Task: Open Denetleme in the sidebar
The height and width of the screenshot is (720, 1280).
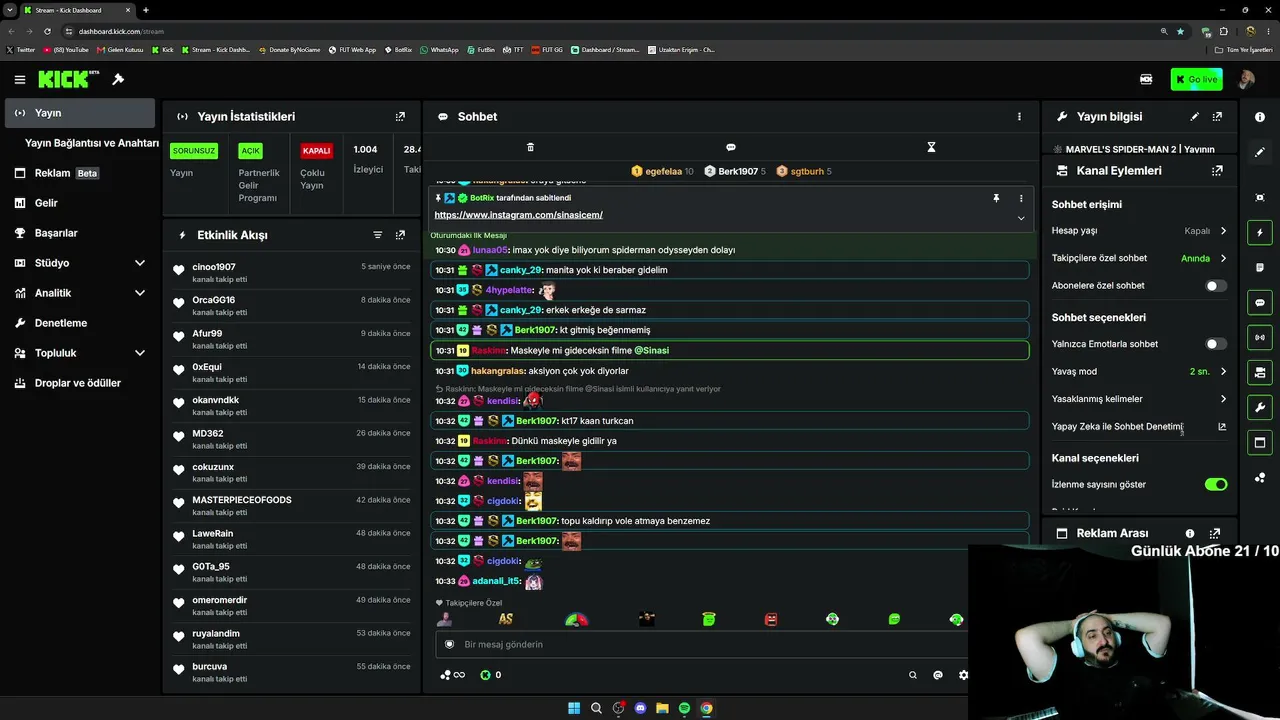Action: 78,323
